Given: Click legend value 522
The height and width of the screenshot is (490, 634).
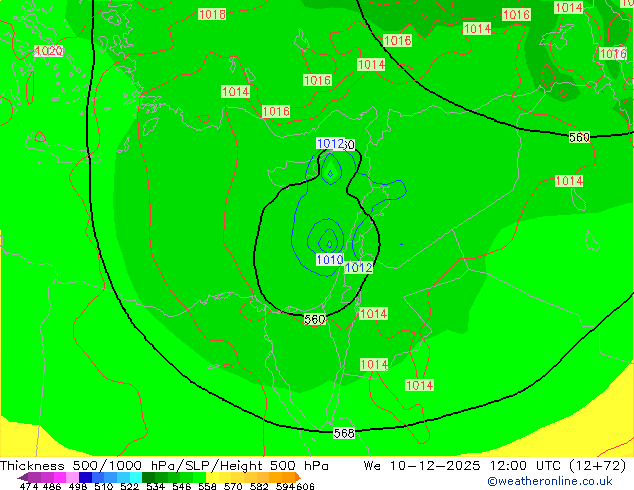Looking at the screenshot, I should point(129,486).
